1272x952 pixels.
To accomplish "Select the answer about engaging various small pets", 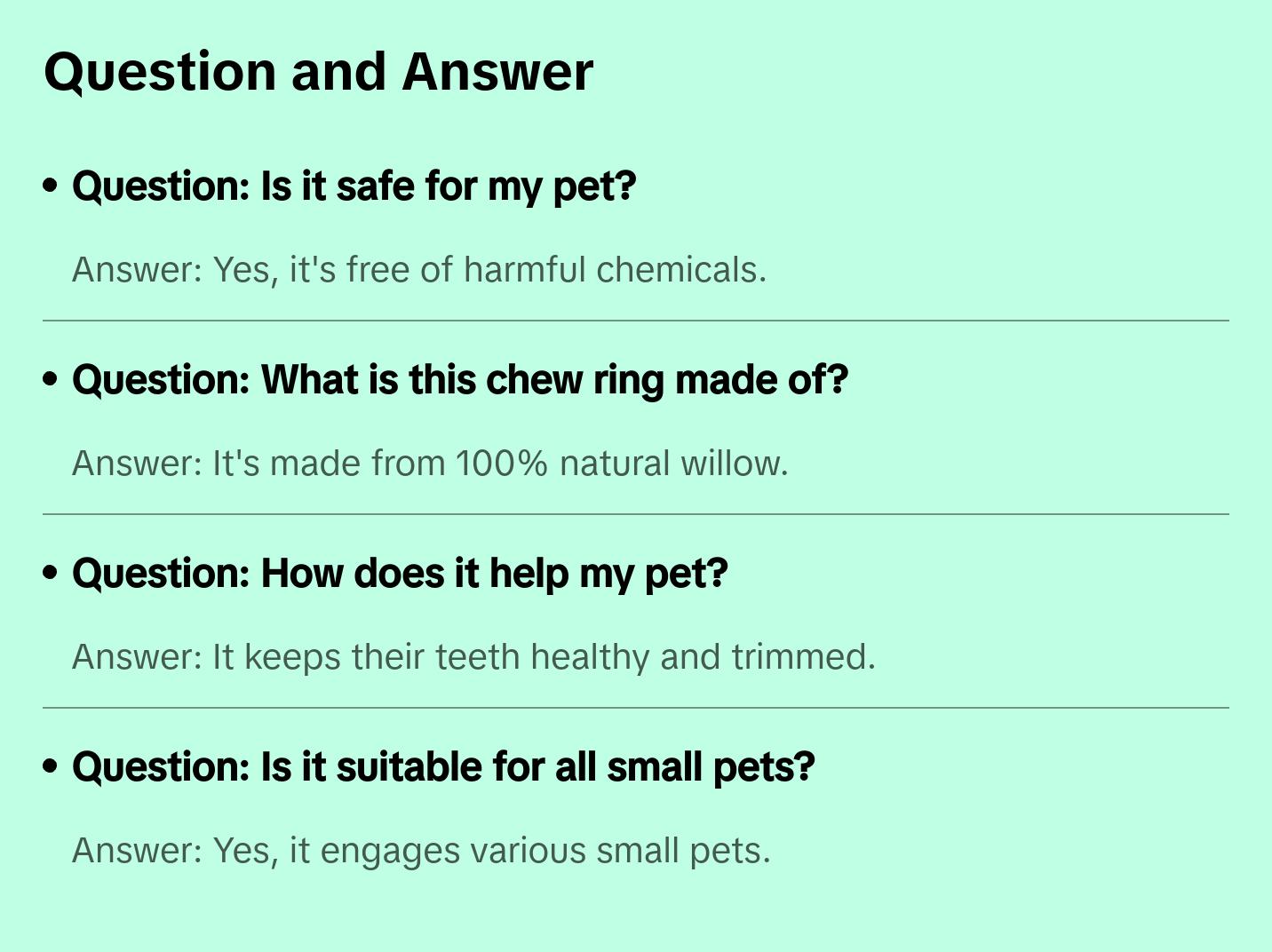I will click(x=421, y=851).
